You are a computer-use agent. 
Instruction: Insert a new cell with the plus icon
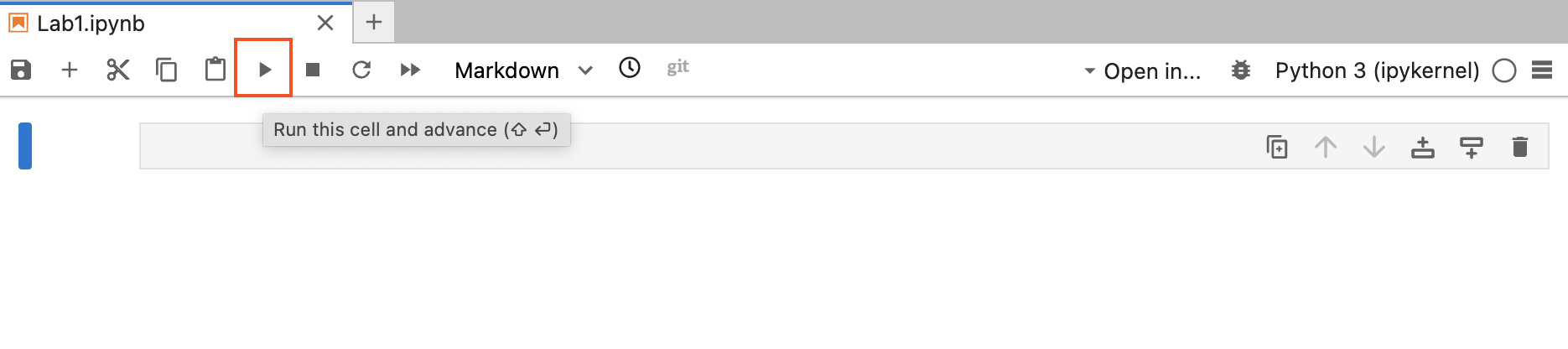(x=70, y=70)
